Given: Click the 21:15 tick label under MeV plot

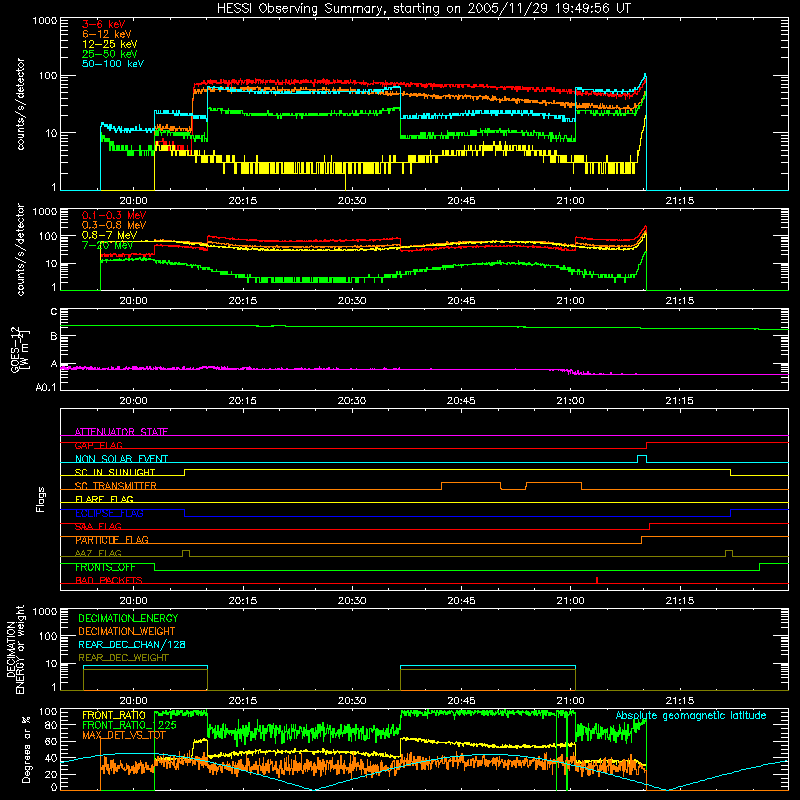Looking at the screenshot, I should click(x=680, y=301).
